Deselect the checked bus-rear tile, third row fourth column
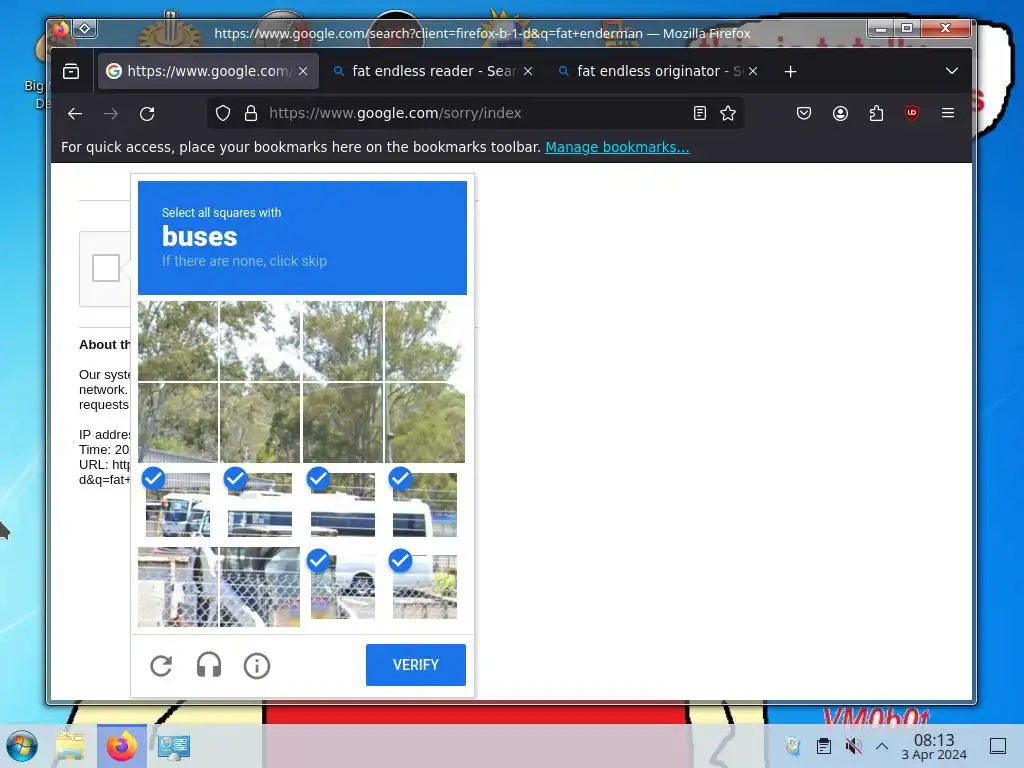The width and height of the screenshot is (1024, 768). tap(425, 505)
